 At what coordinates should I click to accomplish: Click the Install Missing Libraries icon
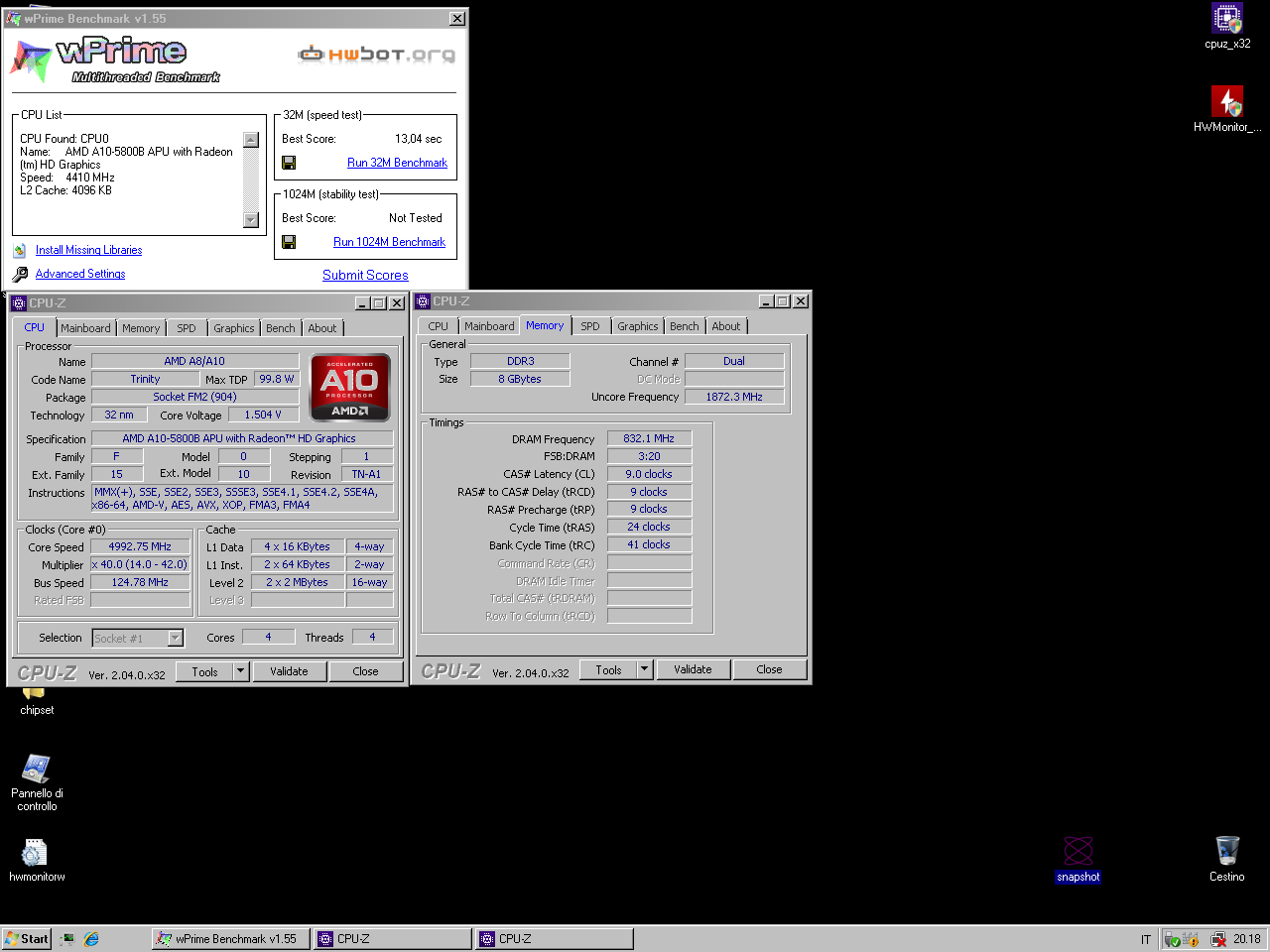20,250
